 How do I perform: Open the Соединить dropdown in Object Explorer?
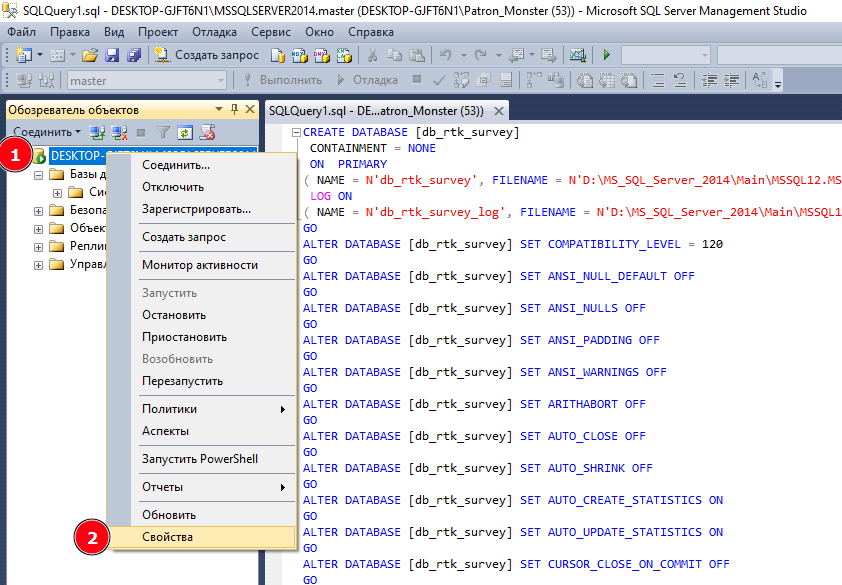point(47,132)
